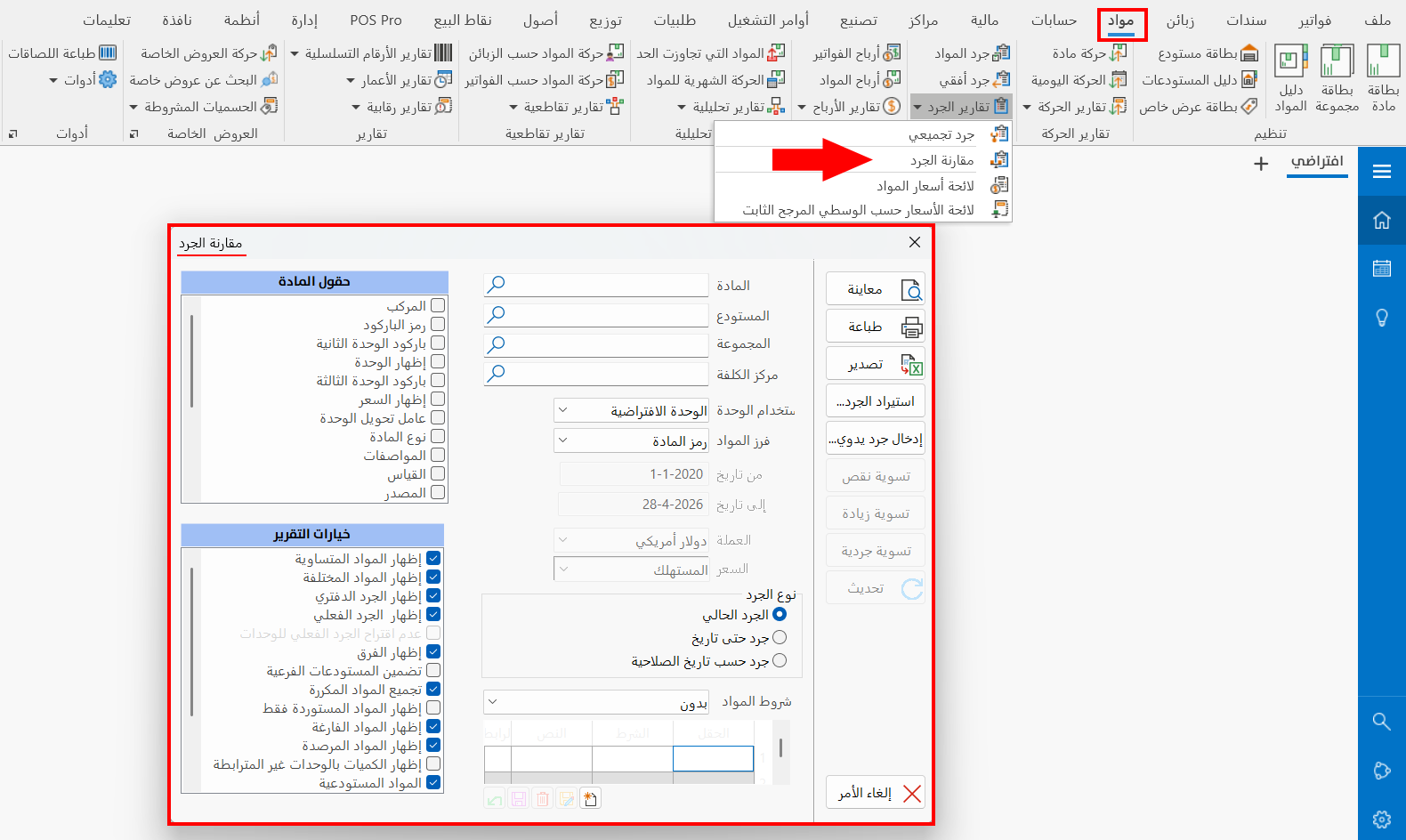Open بطاقة مجموعة ribbon icon

(1337, 78)
